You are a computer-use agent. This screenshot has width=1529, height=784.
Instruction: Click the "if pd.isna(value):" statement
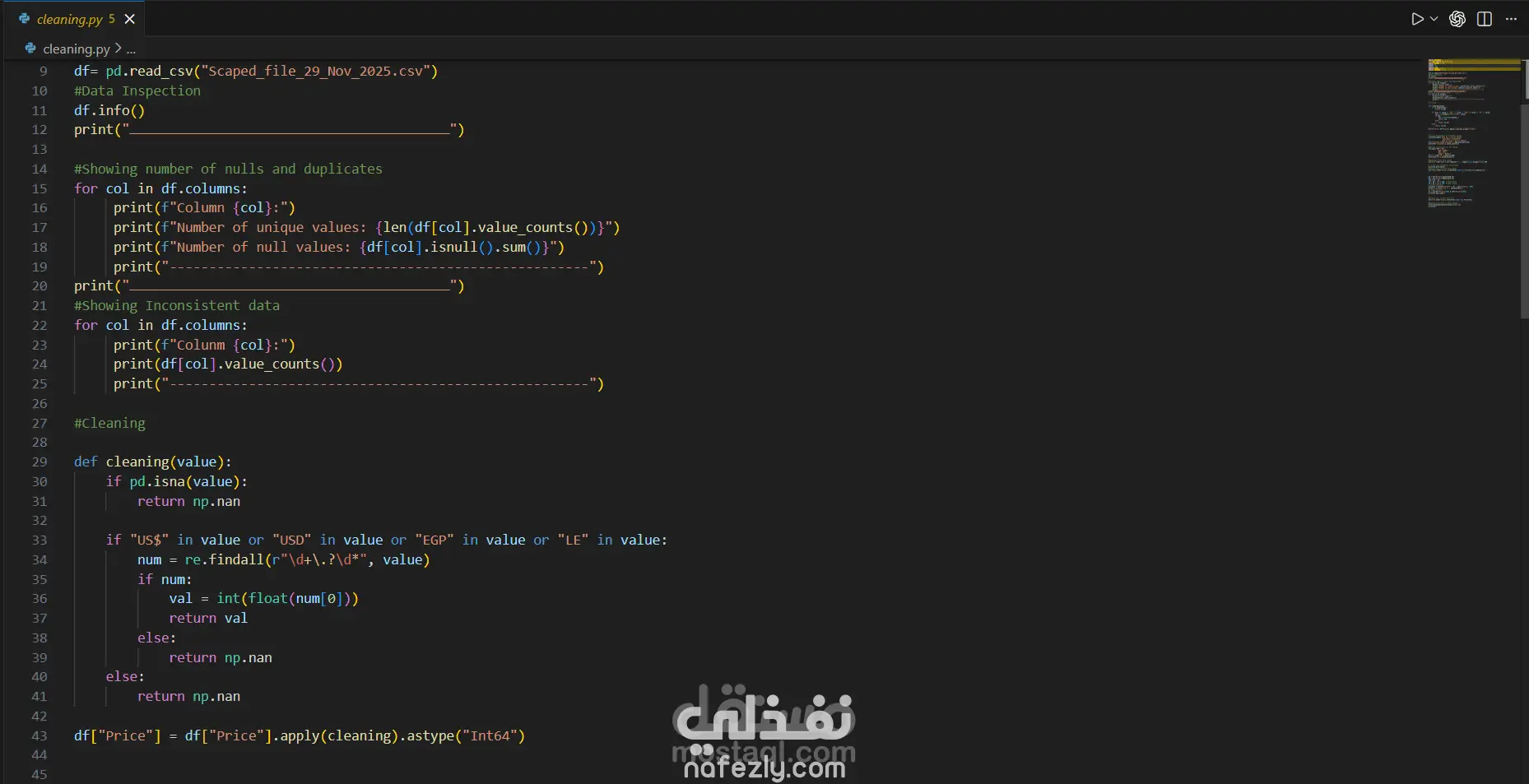(x=177, y=481)
